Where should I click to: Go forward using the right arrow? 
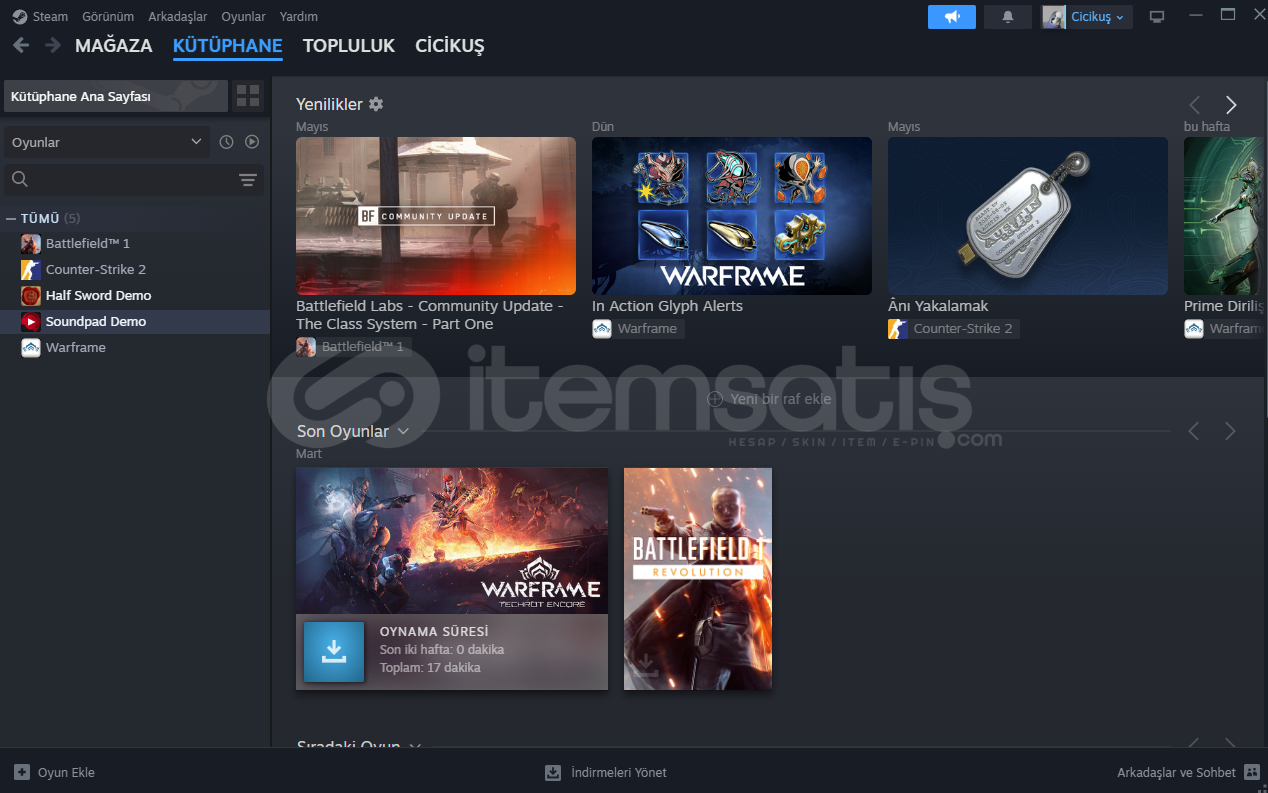click(x=52, y=45)
